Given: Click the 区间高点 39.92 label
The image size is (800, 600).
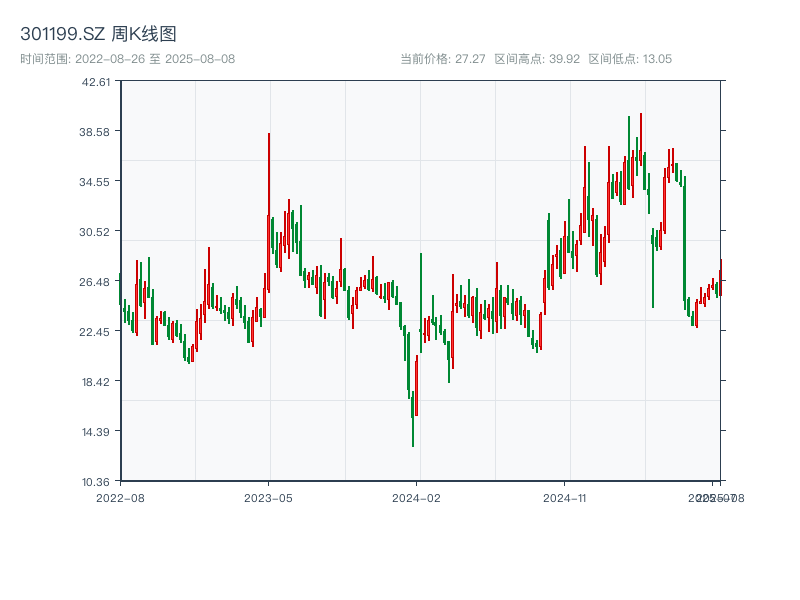Looking at the screenshot, I should pyautogui.click(x=537, y=59).
